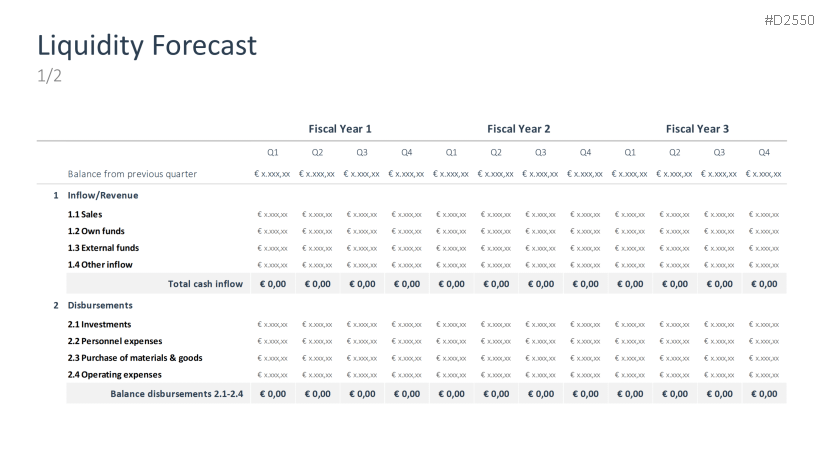Select the 2.4 Operating expenses label
Viewport: 829px width, 466px height.
pos(114,375)
